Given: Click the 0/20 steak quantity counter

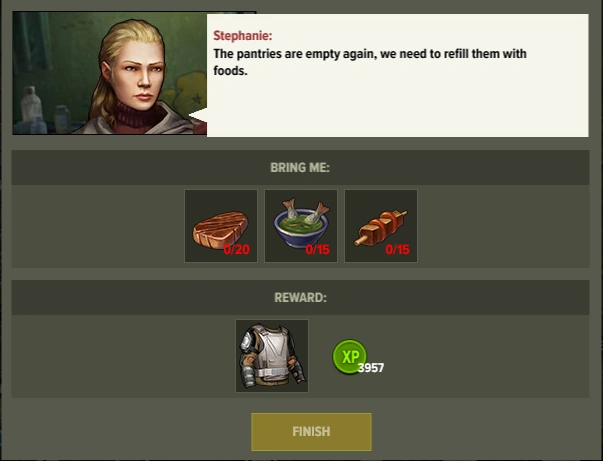Looking at the screenshot, I should pos(237,250).
